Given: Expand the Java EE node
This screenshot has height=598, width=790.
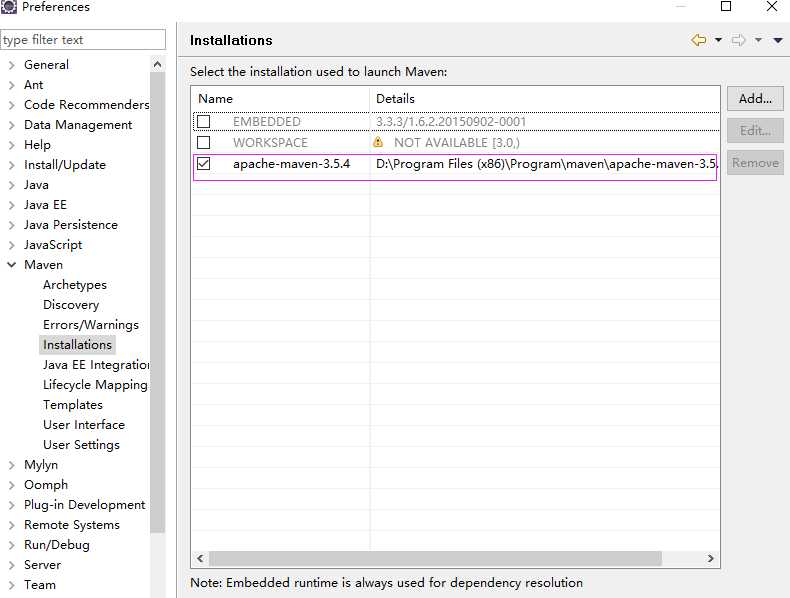Looking at the screenshot, I should click(12, 205).
